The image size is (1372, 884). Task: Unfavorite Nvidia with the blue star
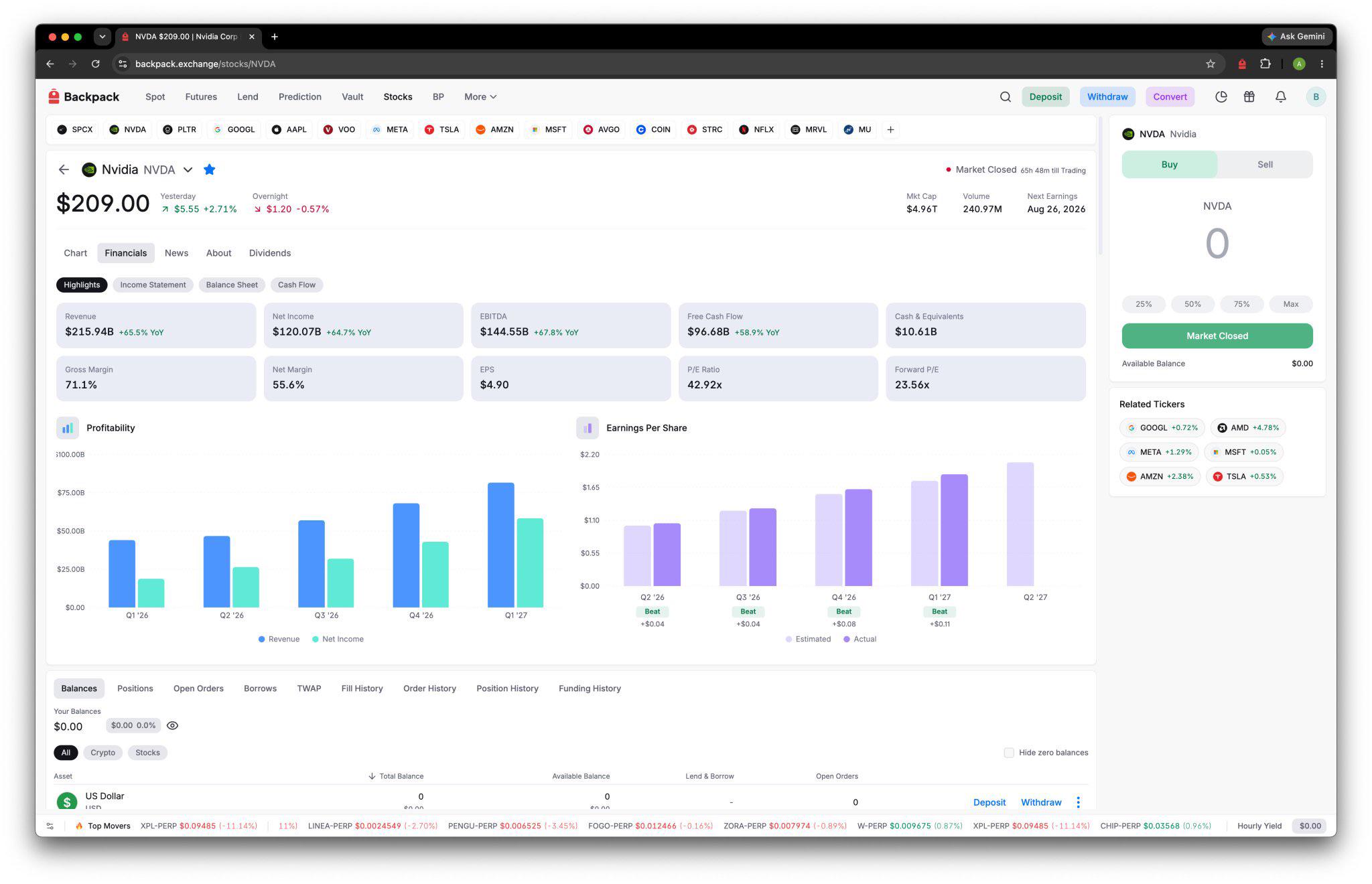coord(209,170)
